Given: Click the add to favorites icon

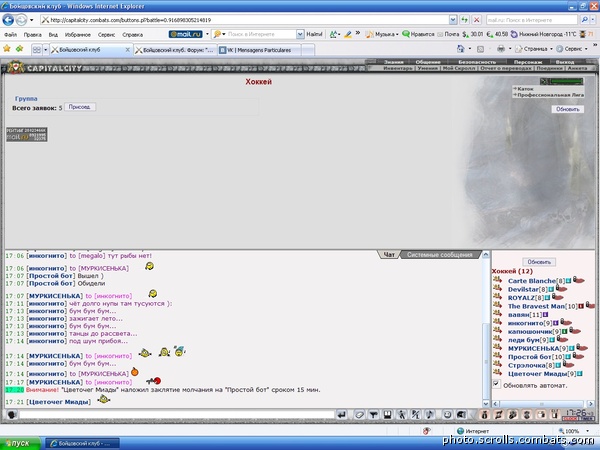Looking at the screenshot, I should click(x=19, y=49).
